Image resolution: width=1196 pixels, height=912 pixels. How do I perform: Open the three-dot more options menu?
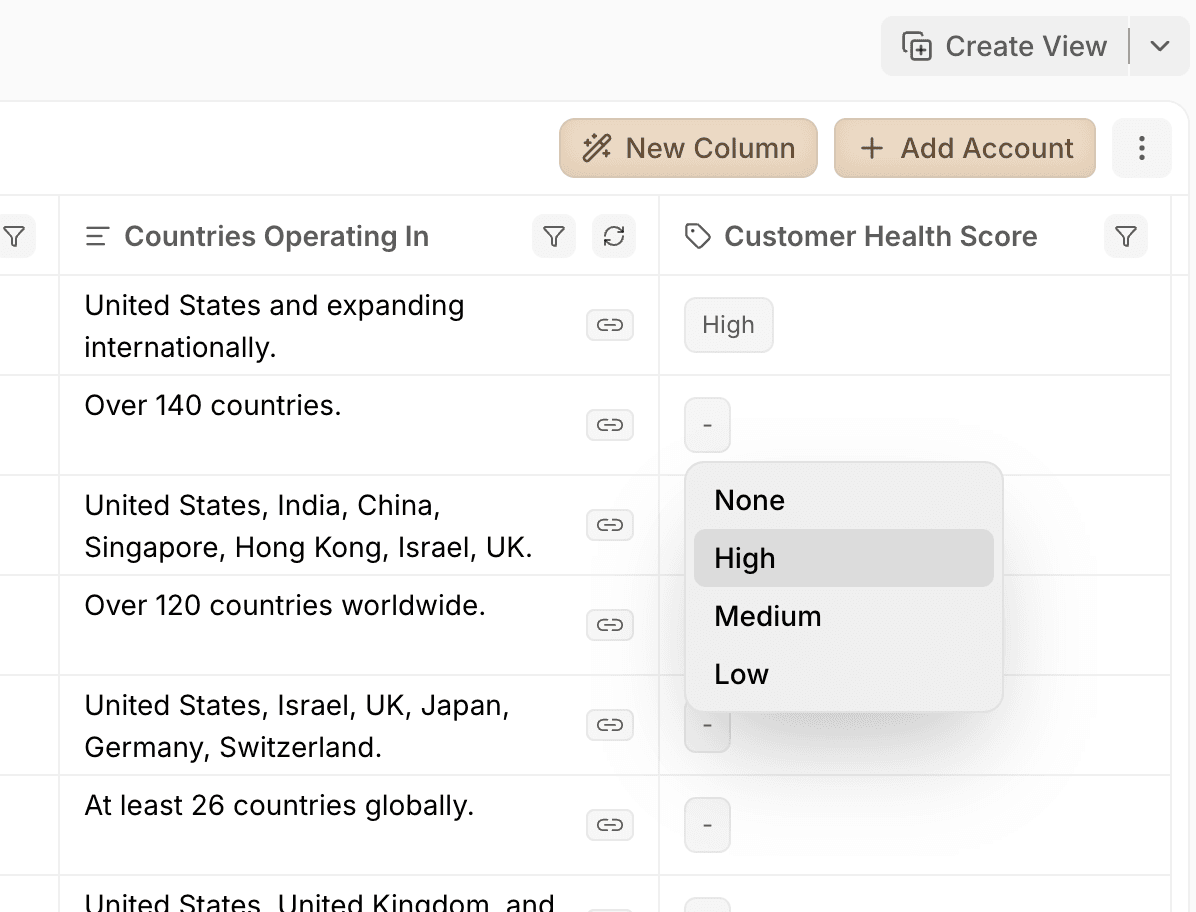[1141, 149]
